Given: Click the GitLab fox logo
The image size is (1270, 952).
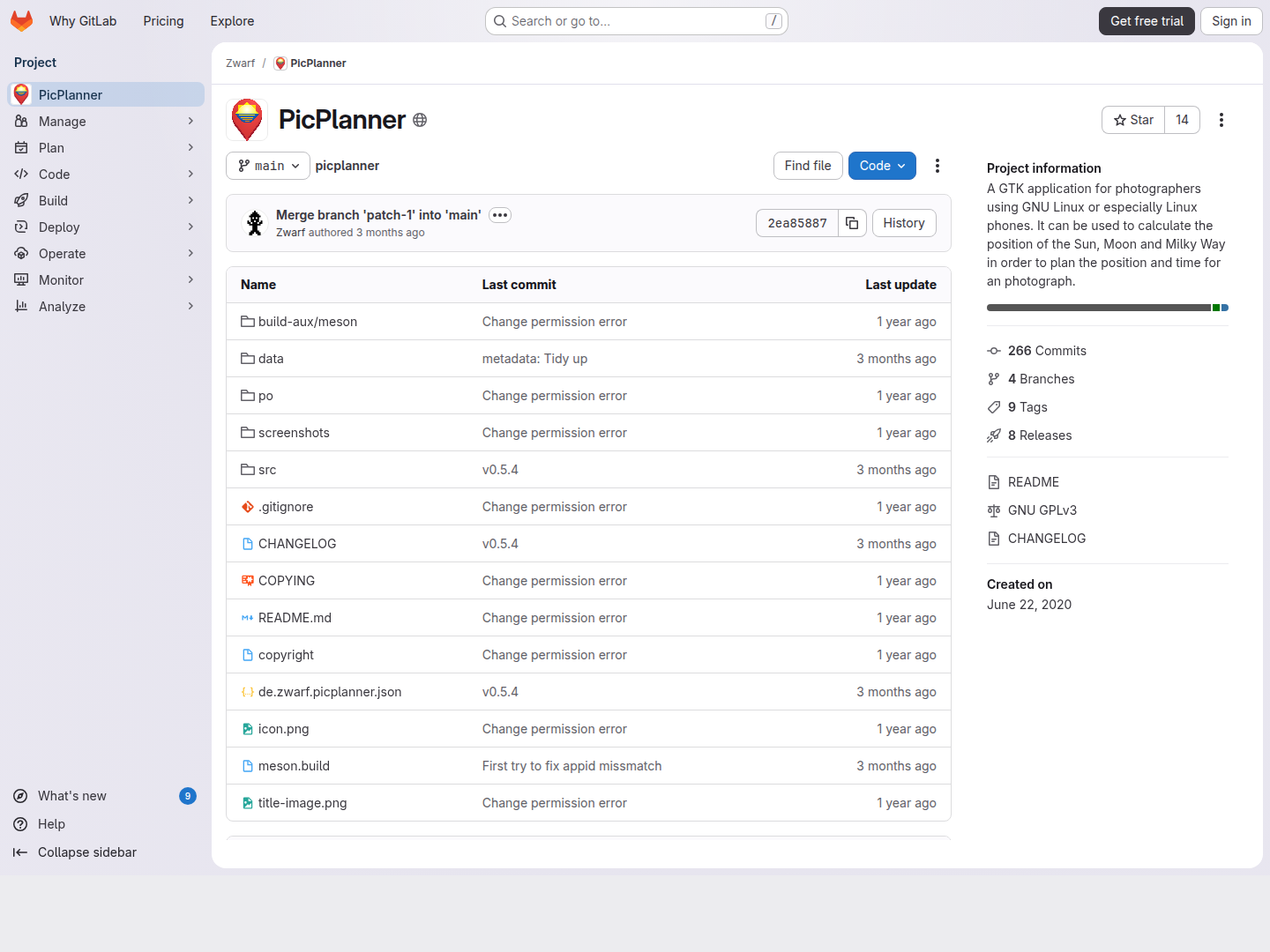Looking at the screenshot, I should coord(21,21).
